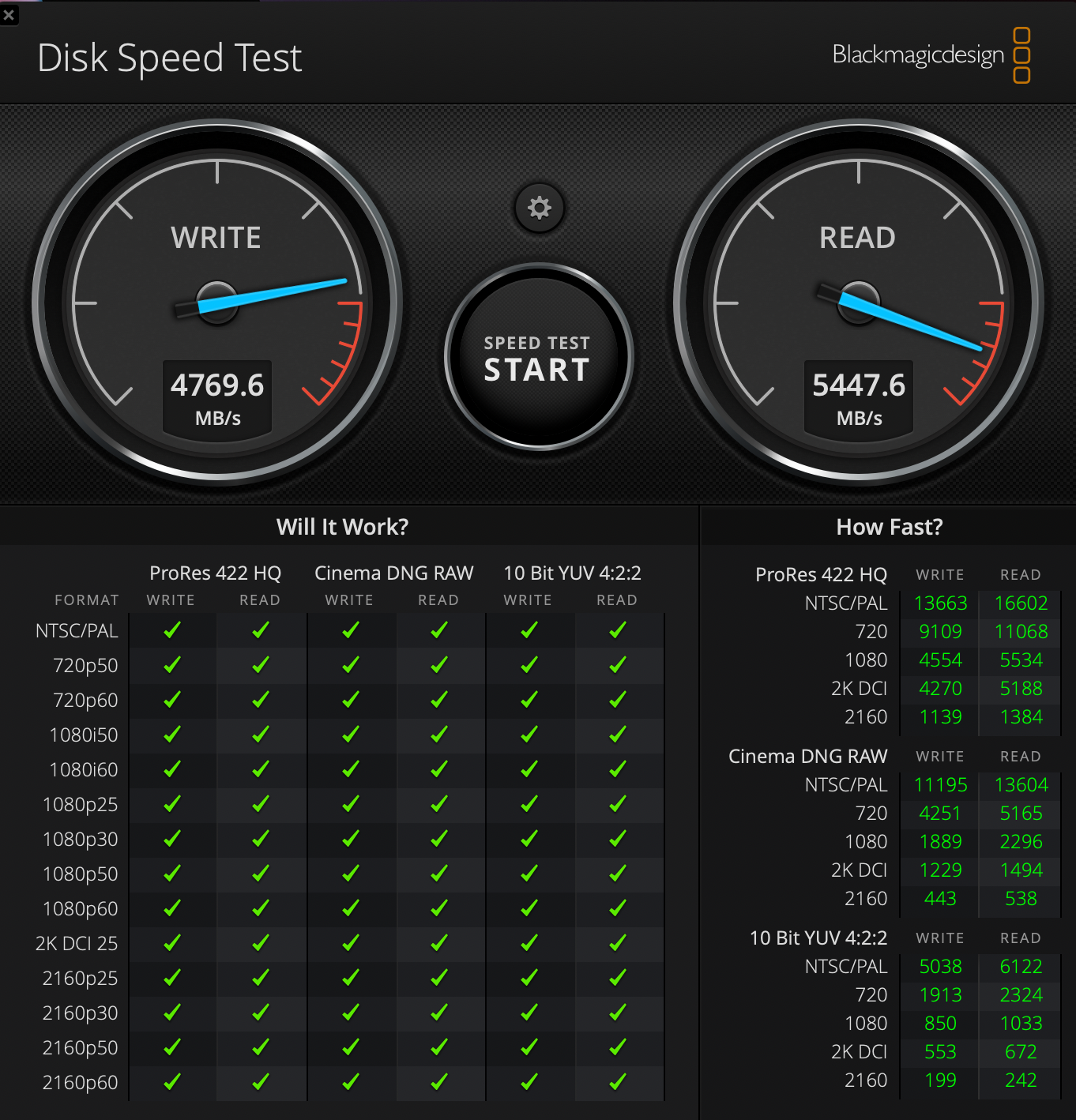Click ProRes 720 write value 9109
1076x1120 pixels.
coord(940,632)
